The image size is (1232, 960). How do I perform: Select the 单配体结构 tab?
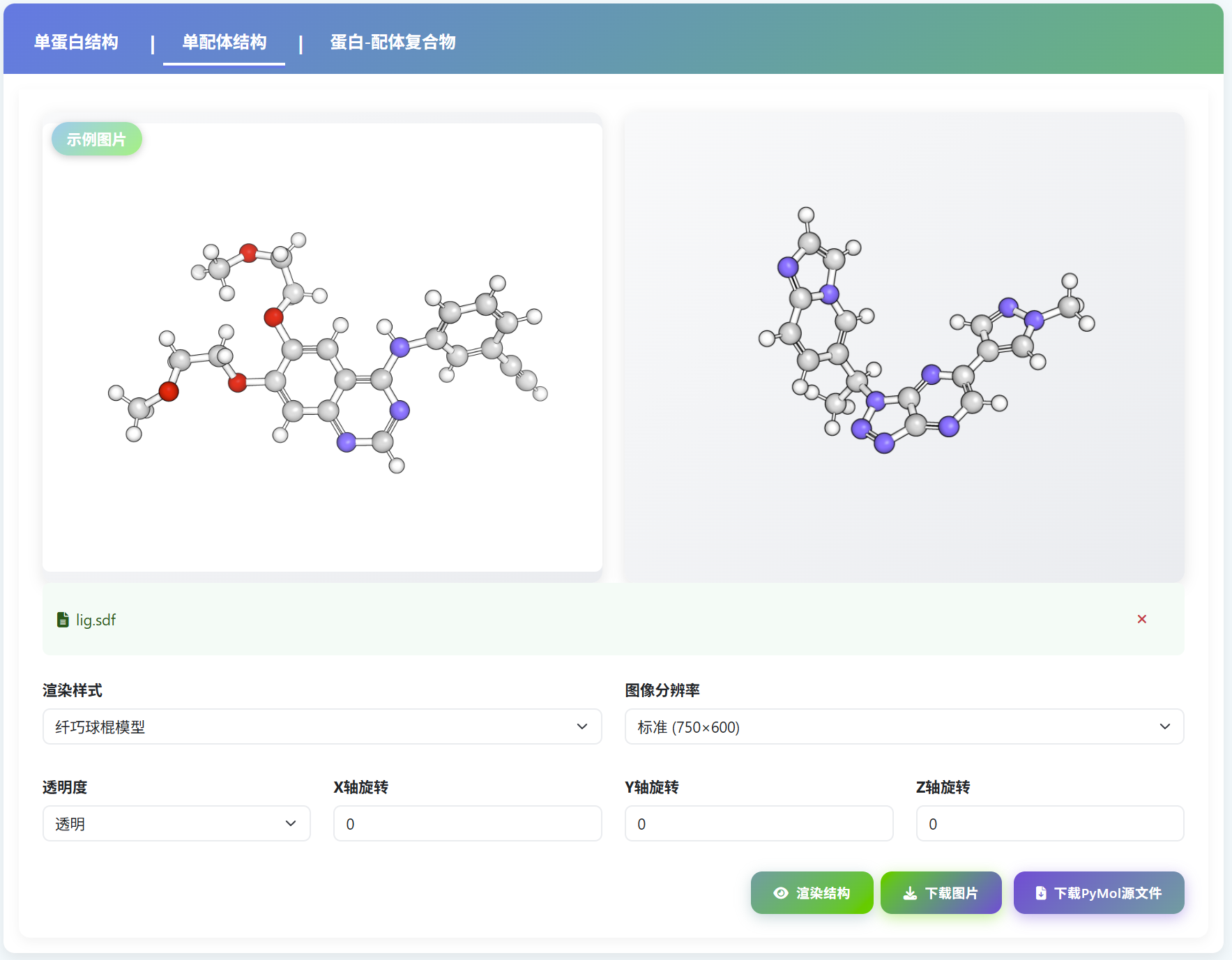[x=224, y=43]
